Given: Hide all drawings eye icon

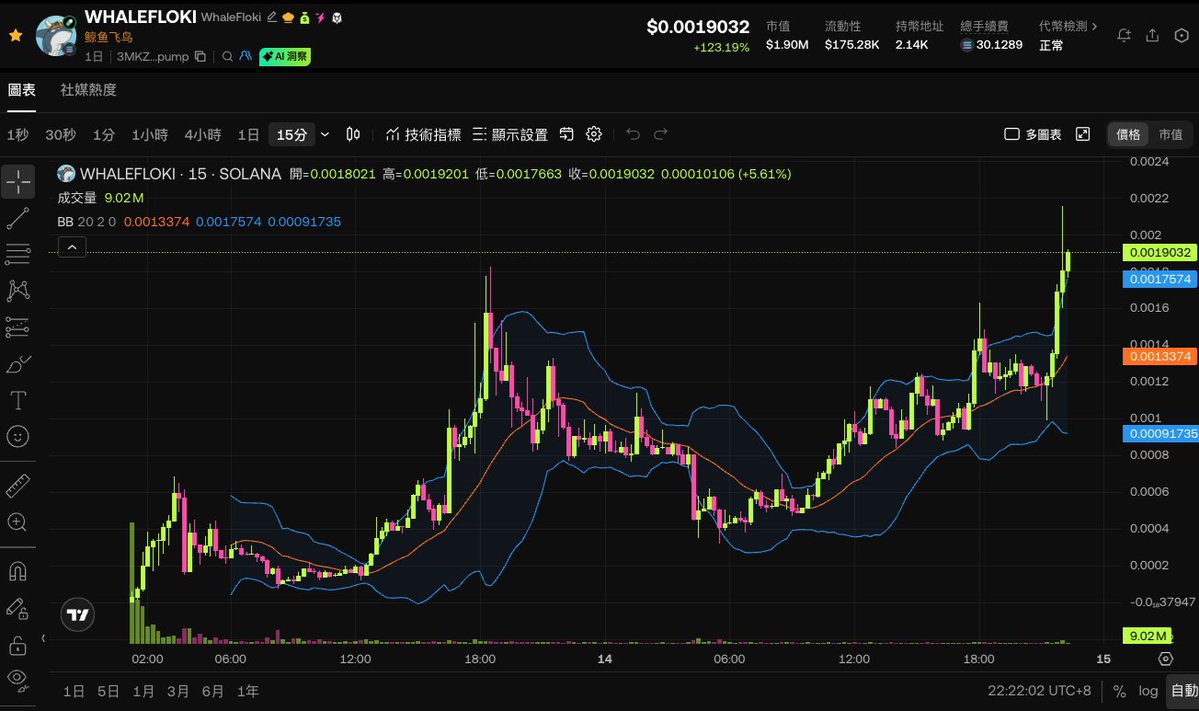Looking at the screenshot, I should [18, 680].
